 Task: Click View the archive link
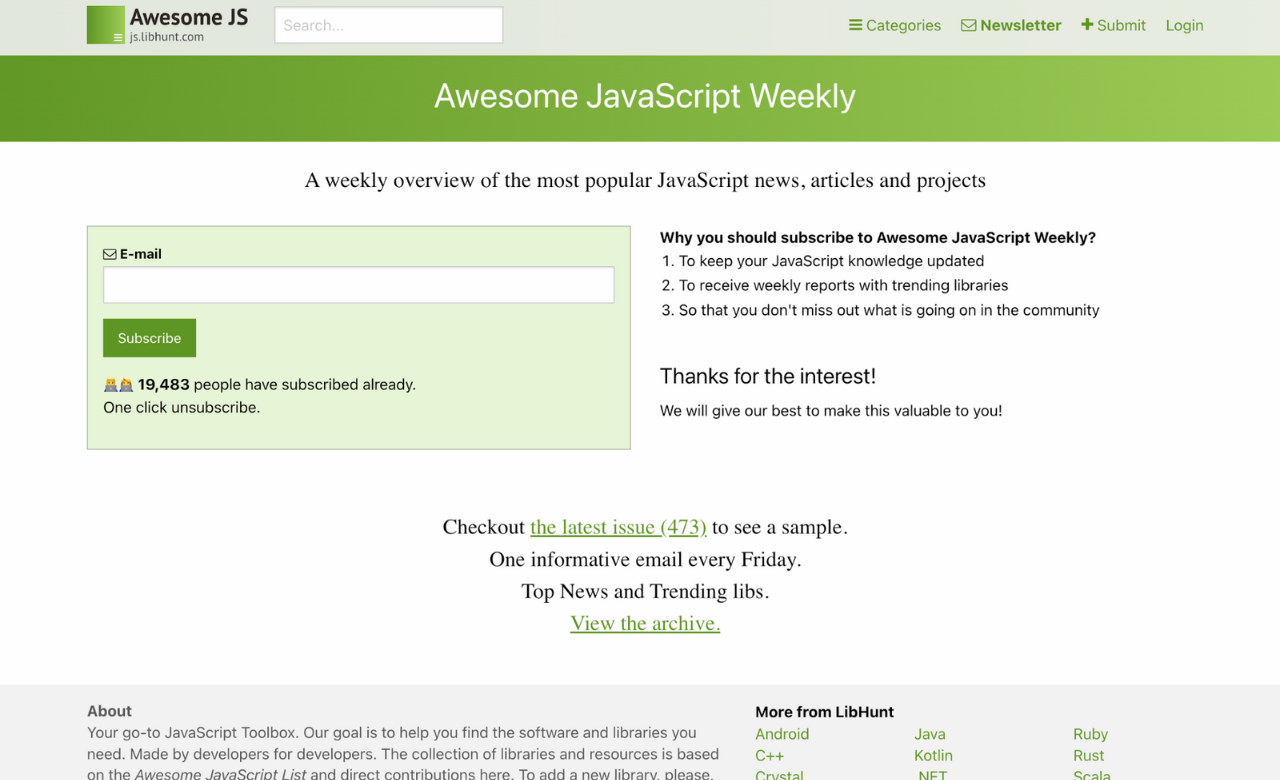coord(645,623)
